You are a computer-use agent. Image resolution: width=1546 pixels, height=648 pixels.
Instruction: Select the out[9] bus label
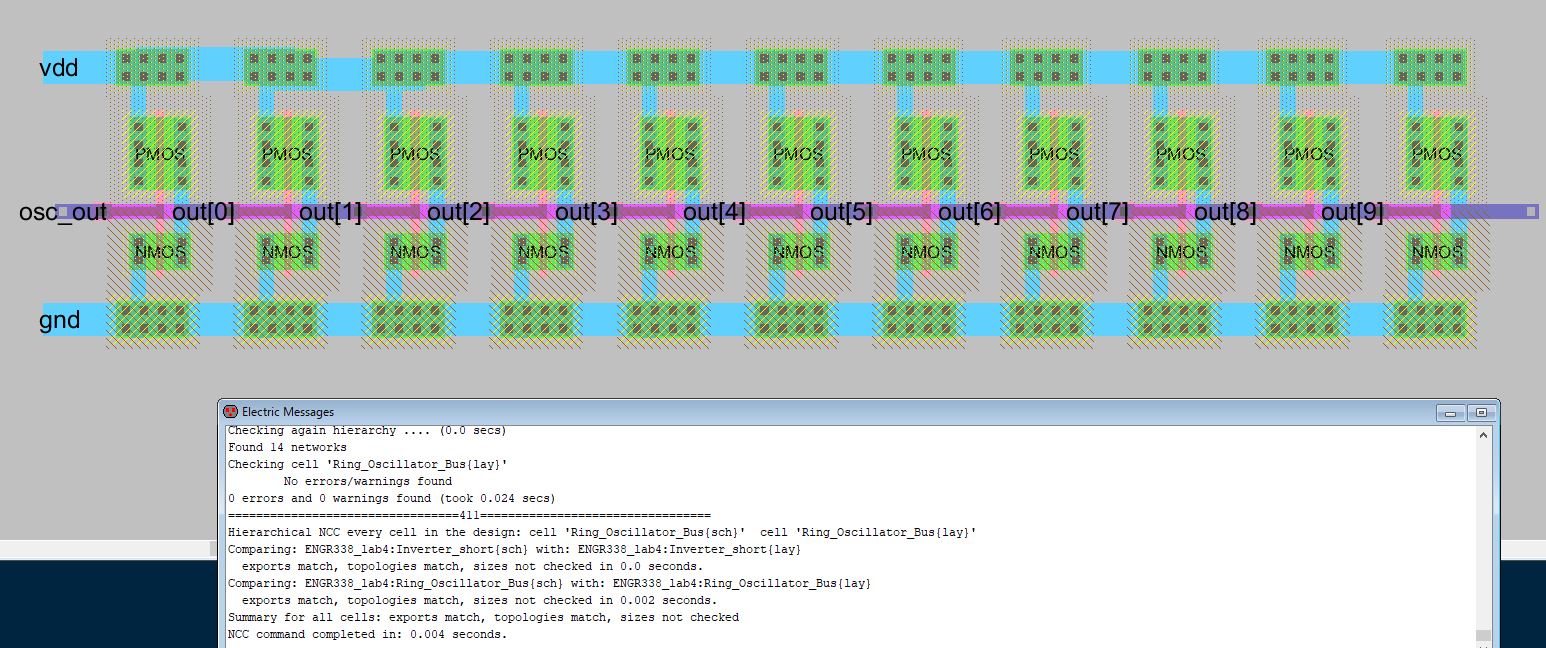pos(1352,212)
